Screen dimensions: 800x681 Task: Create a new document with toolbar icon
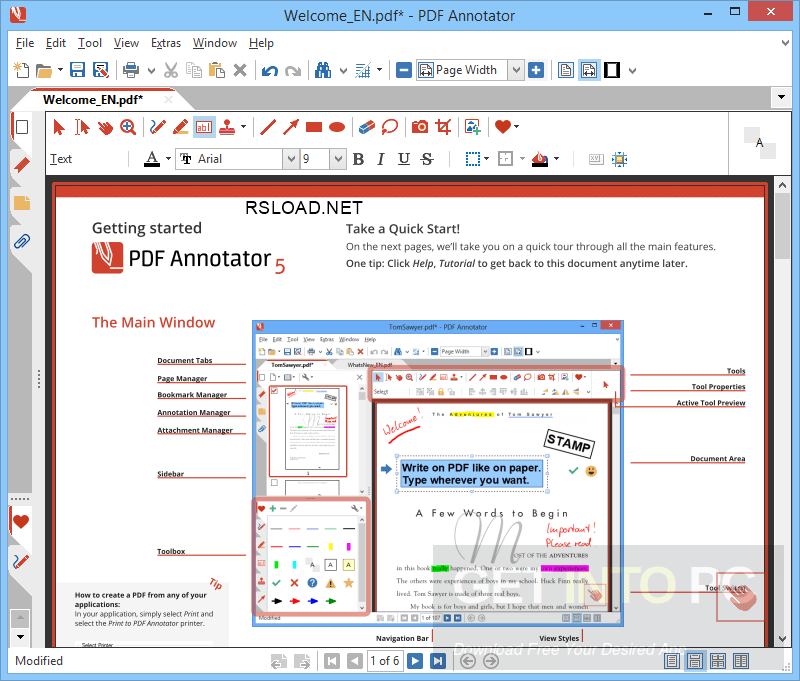pos(21,70)
